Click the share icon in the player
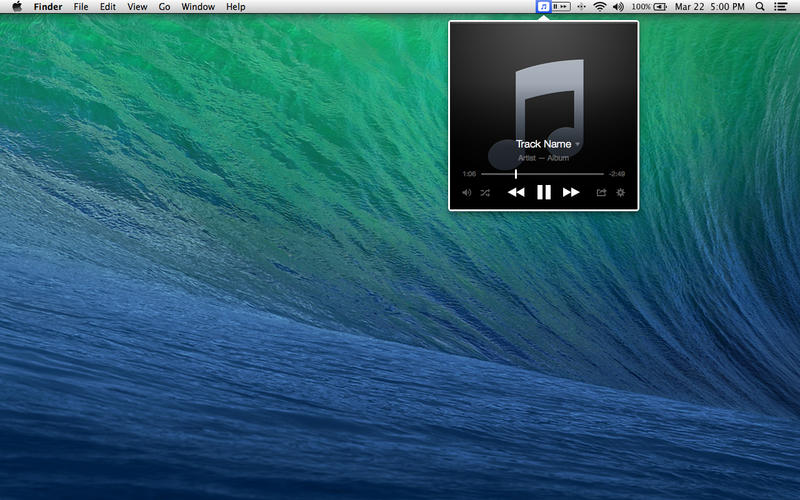This screenshot has height=500, width=800. (x=602, y=192)
